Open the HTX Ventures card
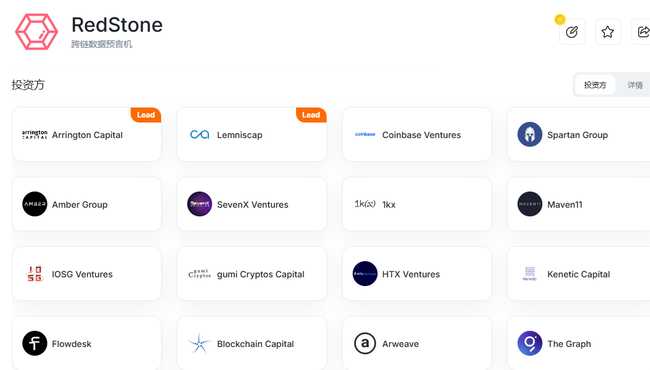Image resolution: width=650 pixels, height=370 pixels. pos(417,273)
